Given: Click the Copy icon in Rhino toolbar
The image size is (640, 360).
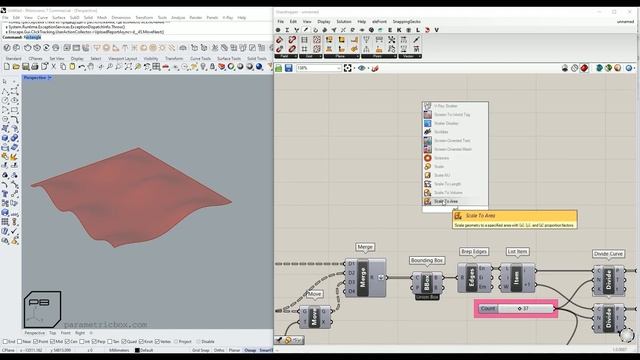Looking at the screenshot, I should [63, 67].
